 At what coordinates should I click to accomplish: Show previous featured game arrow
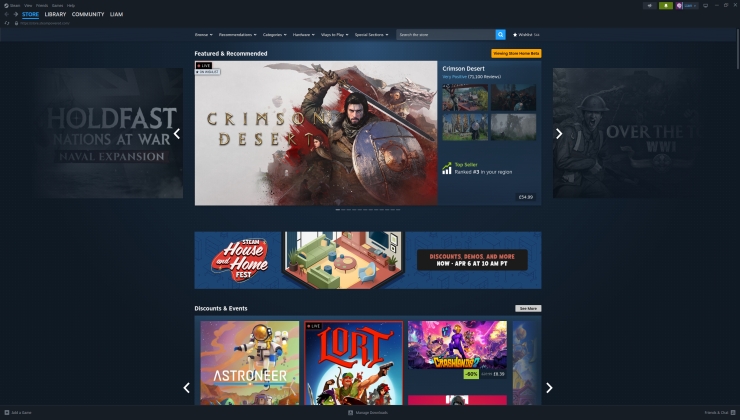click(x=177, y=134)
